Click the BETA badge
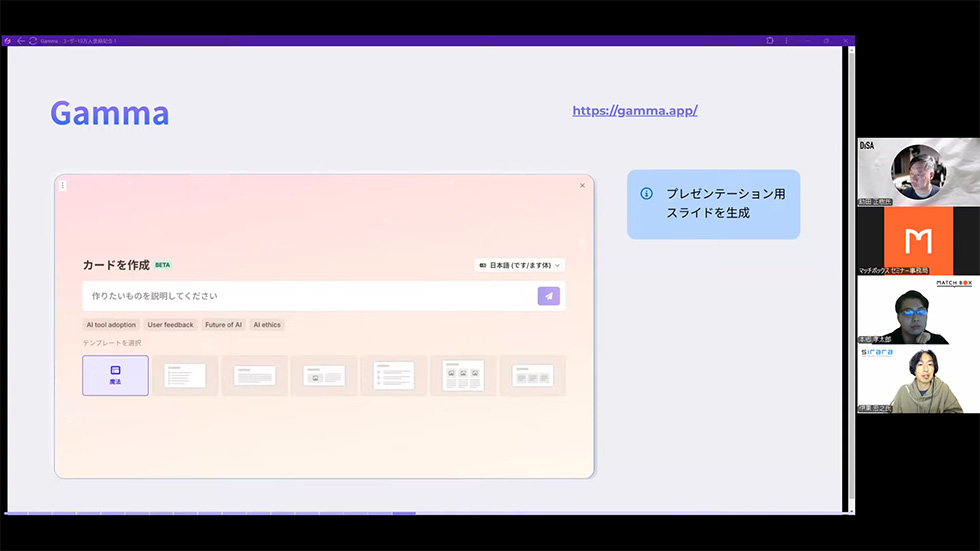 point(162,265)
